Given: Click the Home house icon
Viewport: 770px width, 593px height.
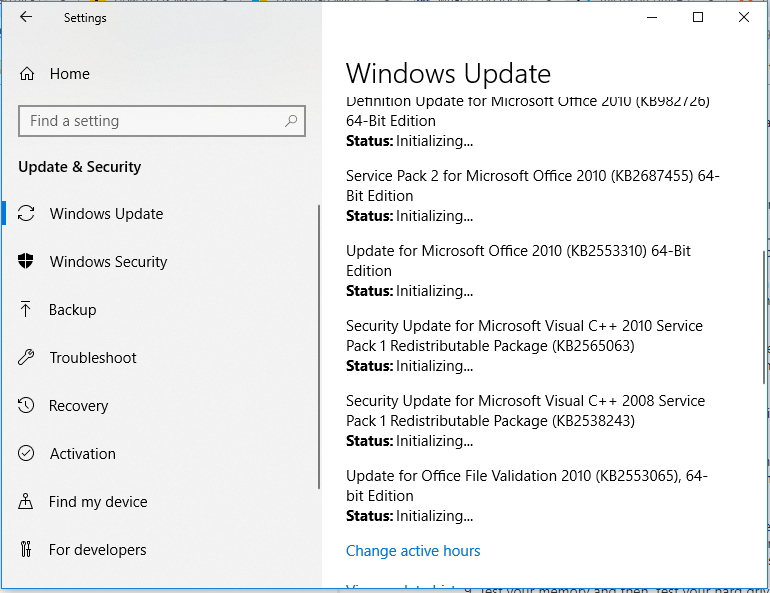Looking at the screenshot, I should point(27,74).
